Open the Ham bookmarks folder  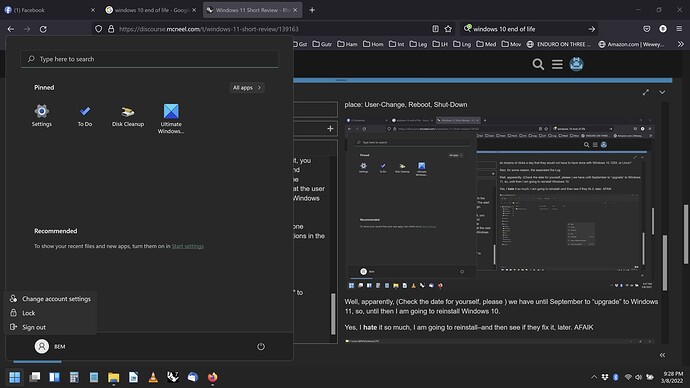(x=347, y=44)
